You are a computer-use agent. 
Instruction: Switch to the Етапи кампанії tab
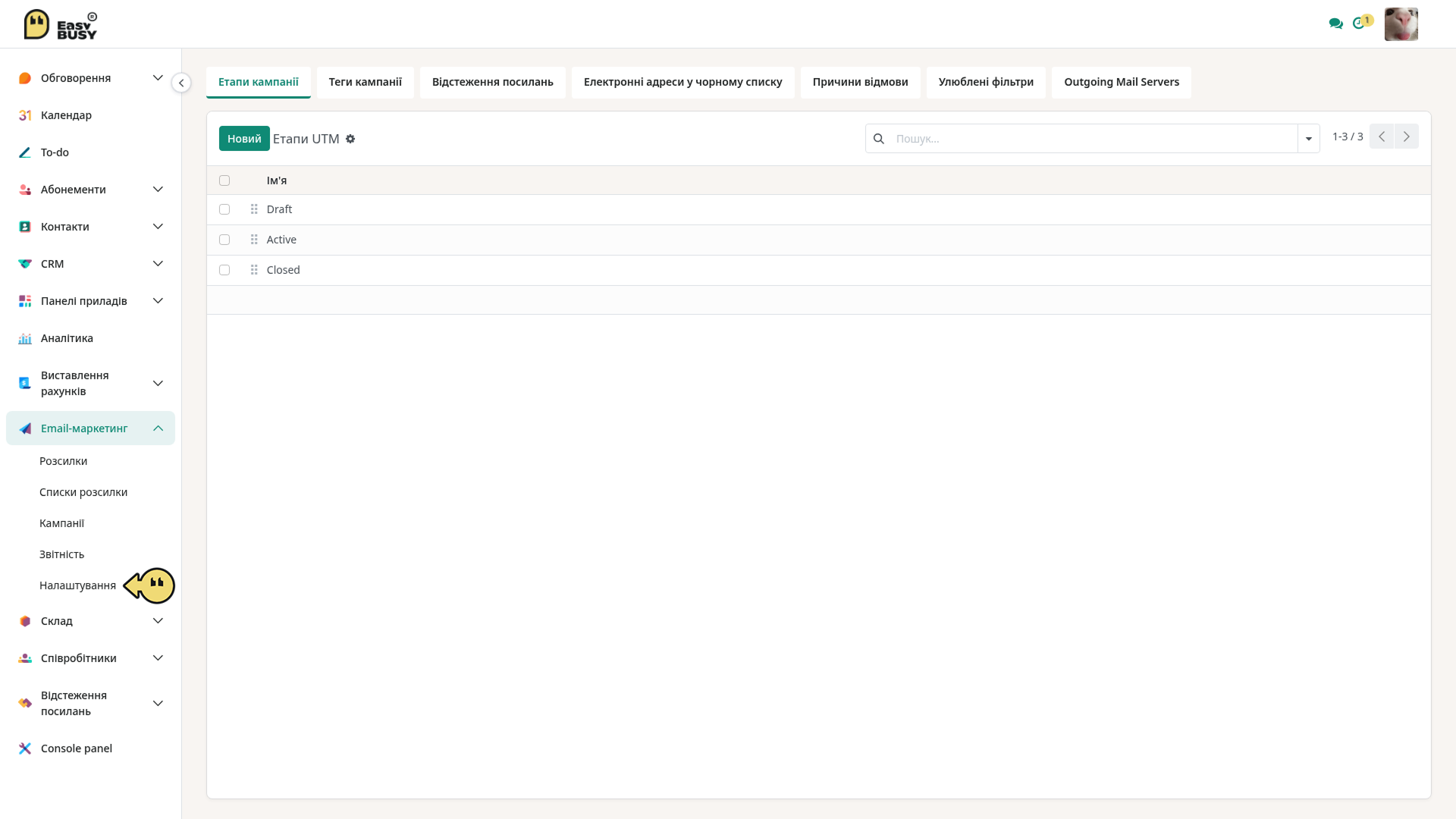pos(259,82)
